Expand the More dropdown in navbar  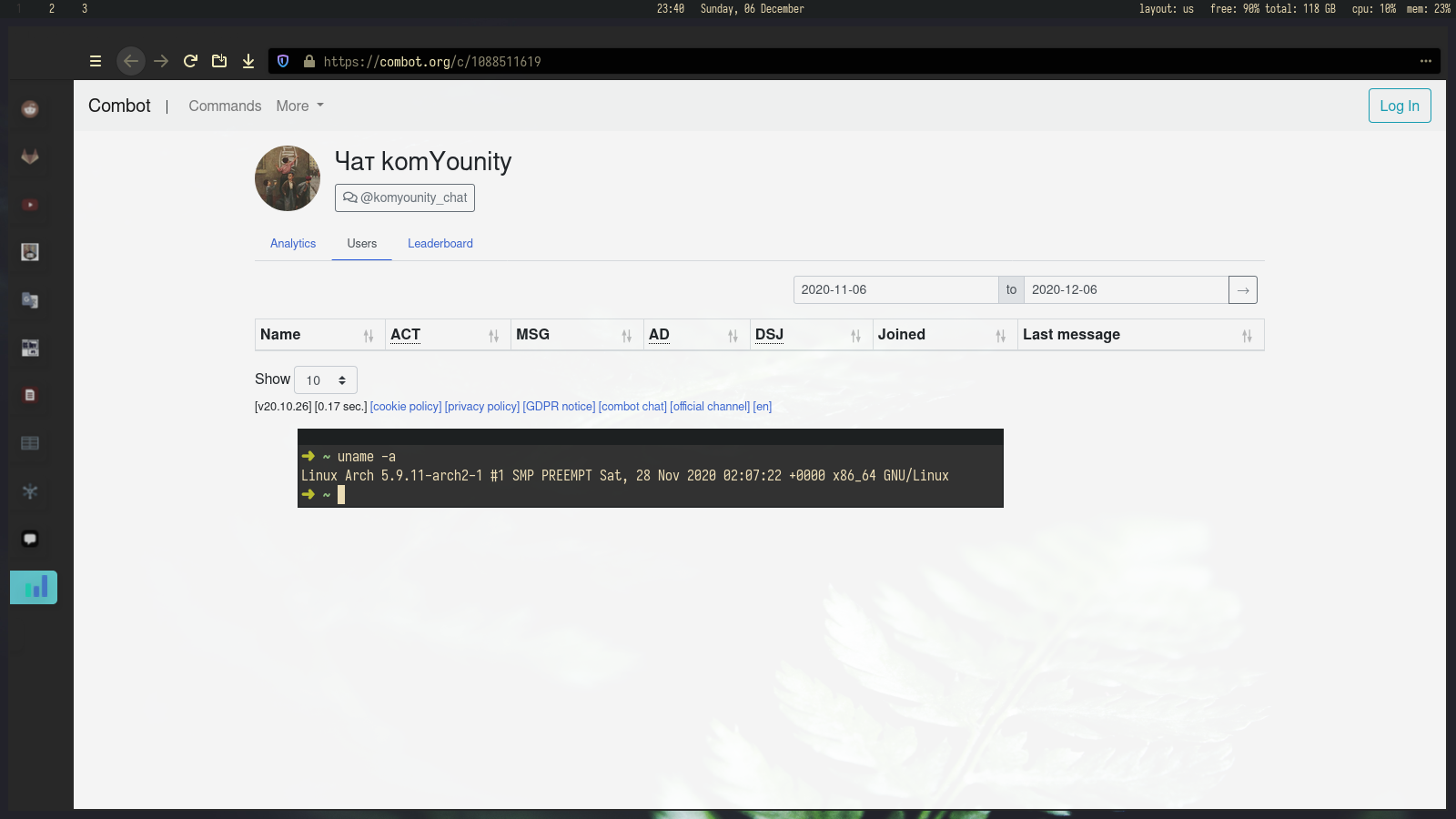coord(299,106)
